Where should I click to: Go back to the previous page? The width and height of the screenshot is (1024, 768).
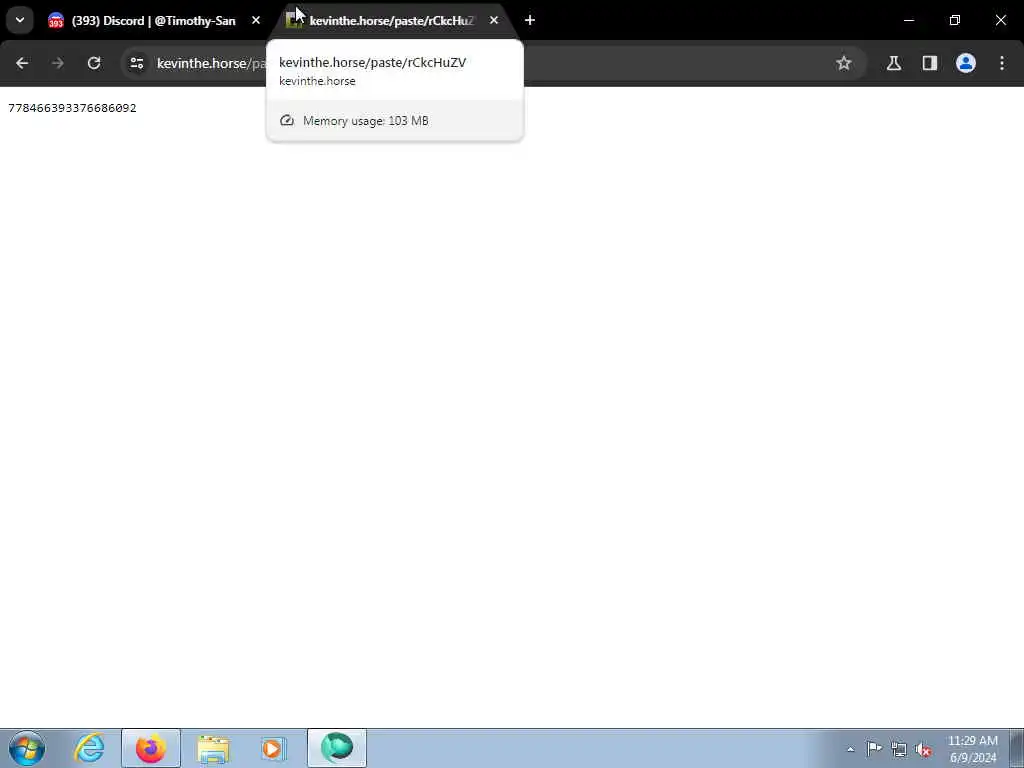(x=22, y=63)
